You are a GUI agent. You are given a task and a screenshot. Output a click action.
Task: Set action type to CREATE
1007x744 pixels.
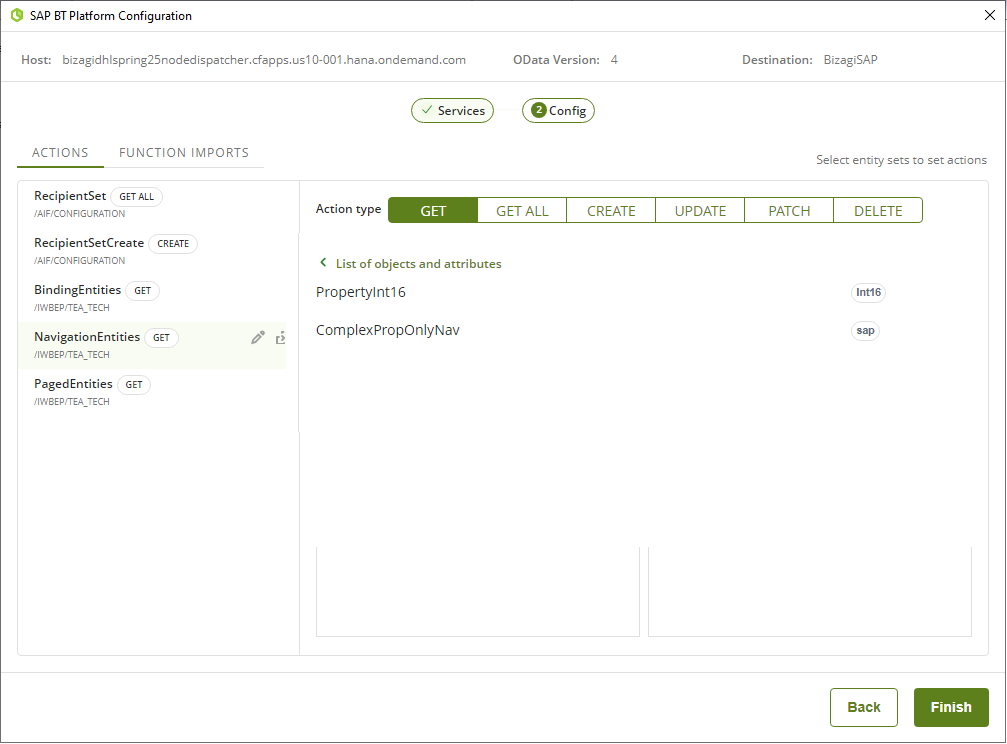611,210
